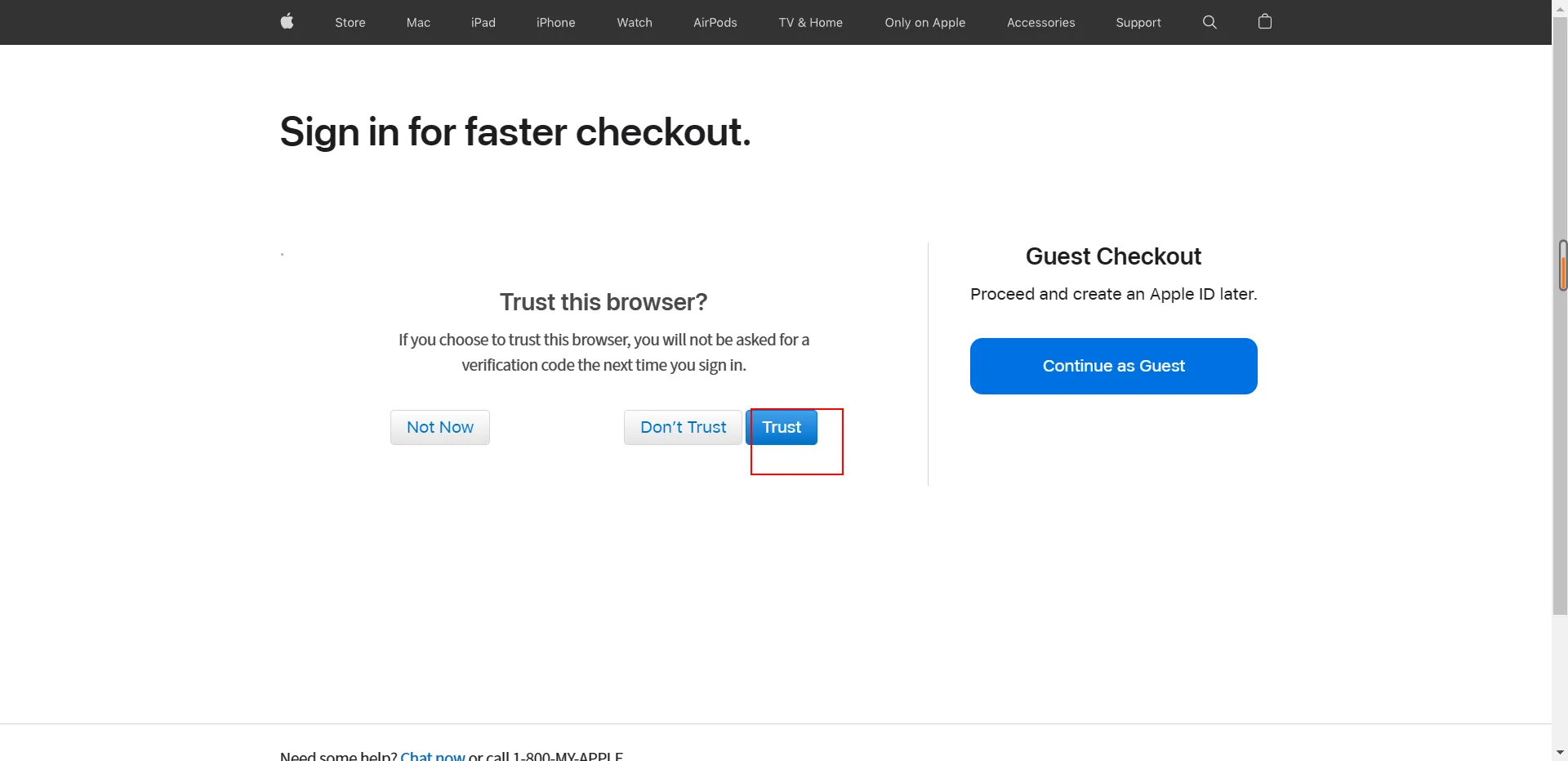1568x761 pixels.
Task: Open Only on Apple section
Action: pos(924,23)
